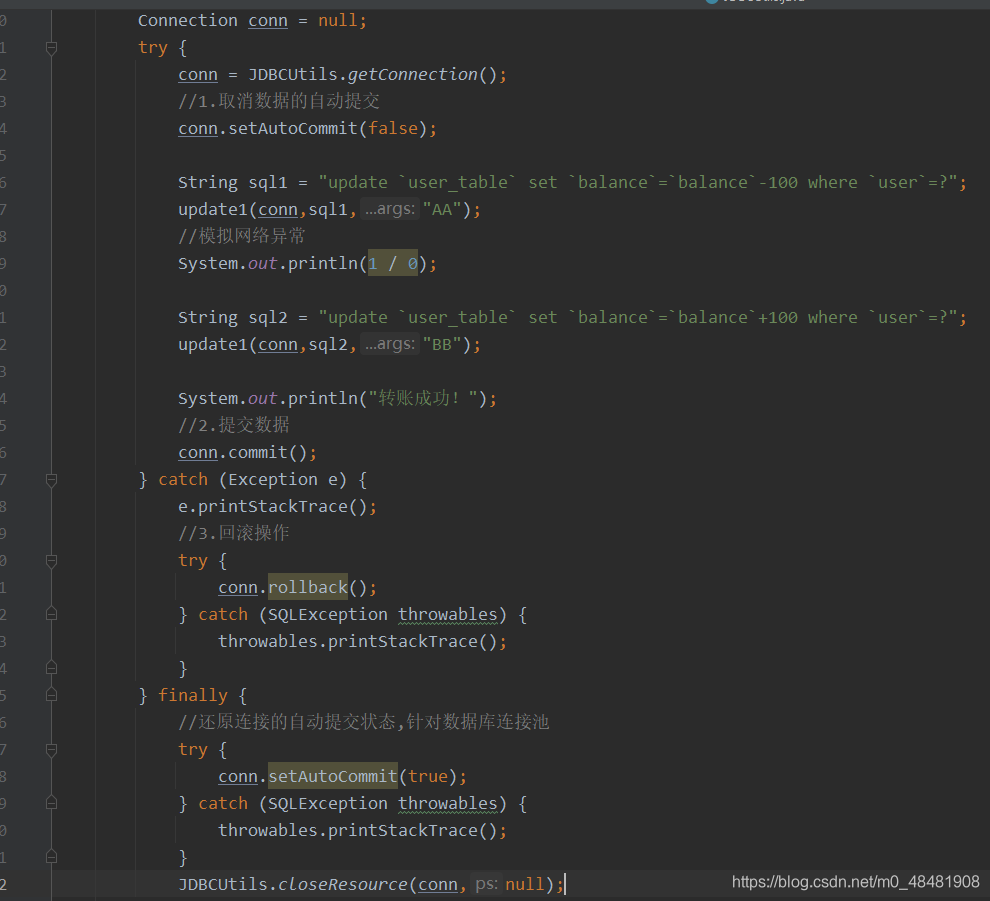Fold the second catch (SQLException throwables) block
The image size is (990, 901).
pyautogui.click(x=52, y=803)
